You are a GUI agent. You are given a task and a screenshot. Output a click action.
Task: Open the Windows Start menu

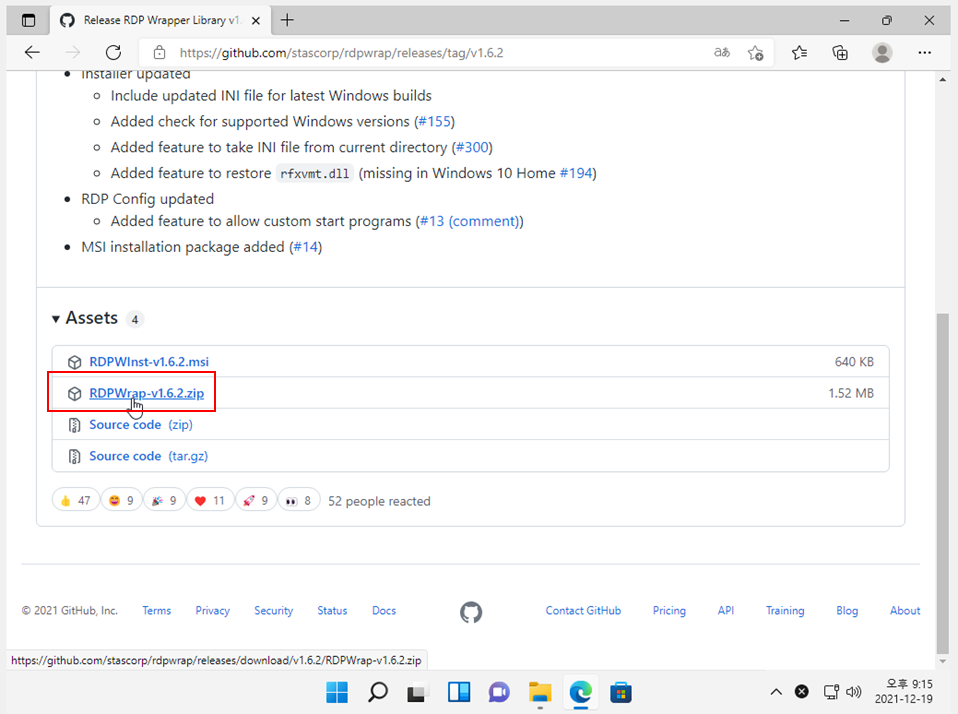pos(337,692)
